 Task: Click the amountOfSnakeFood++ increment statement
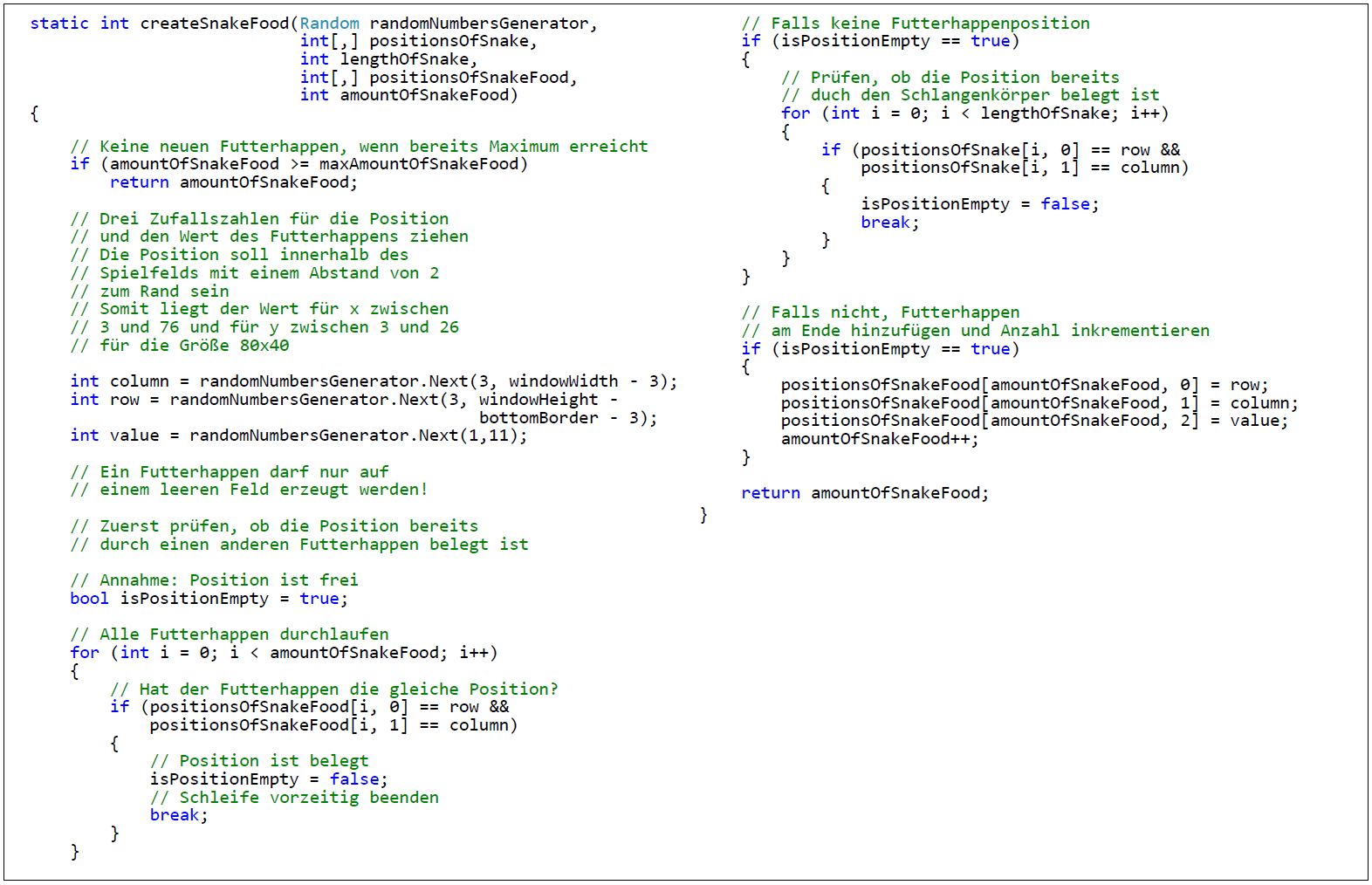(x=879, y=439)
